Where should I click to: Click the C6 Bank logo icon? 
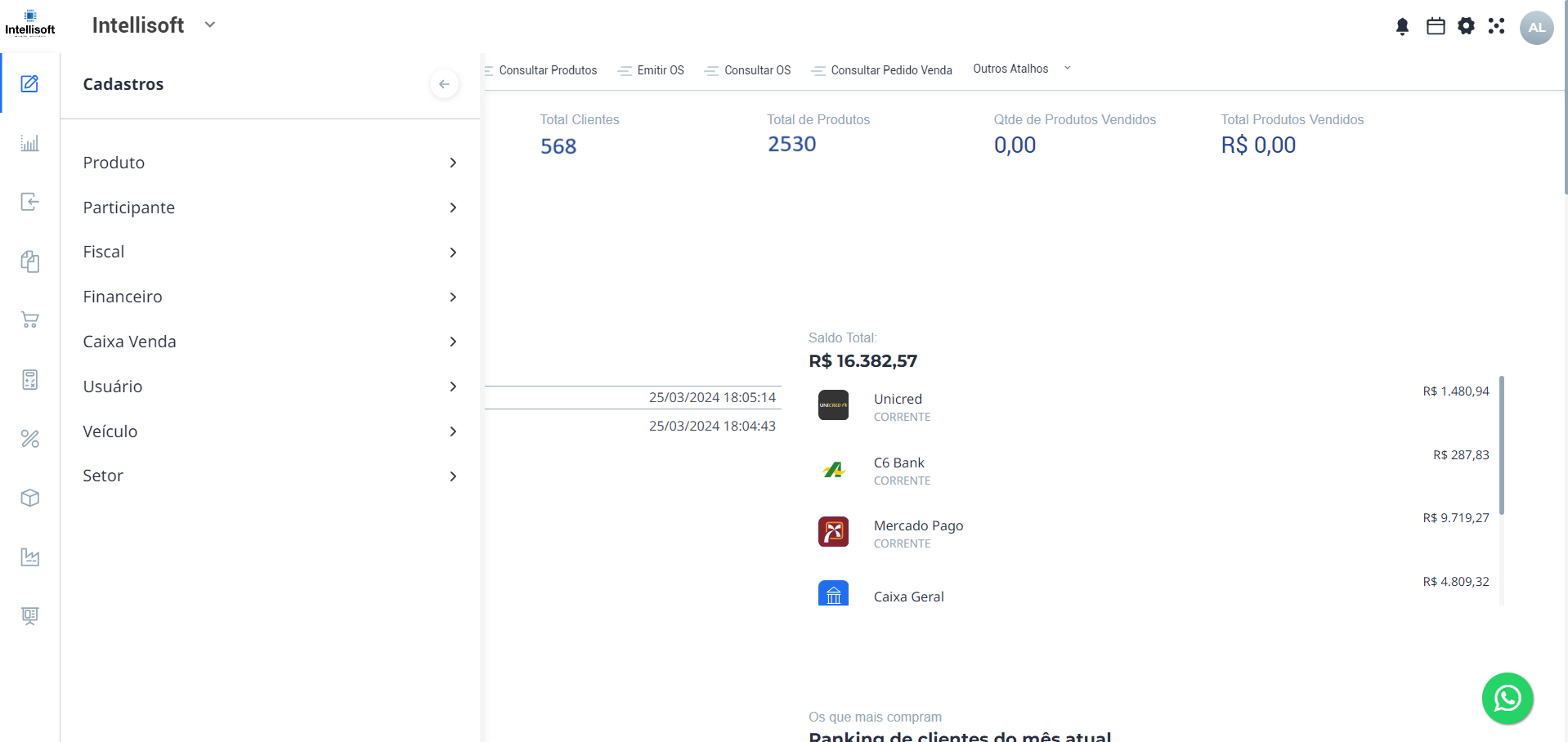(x=833, y=469)
